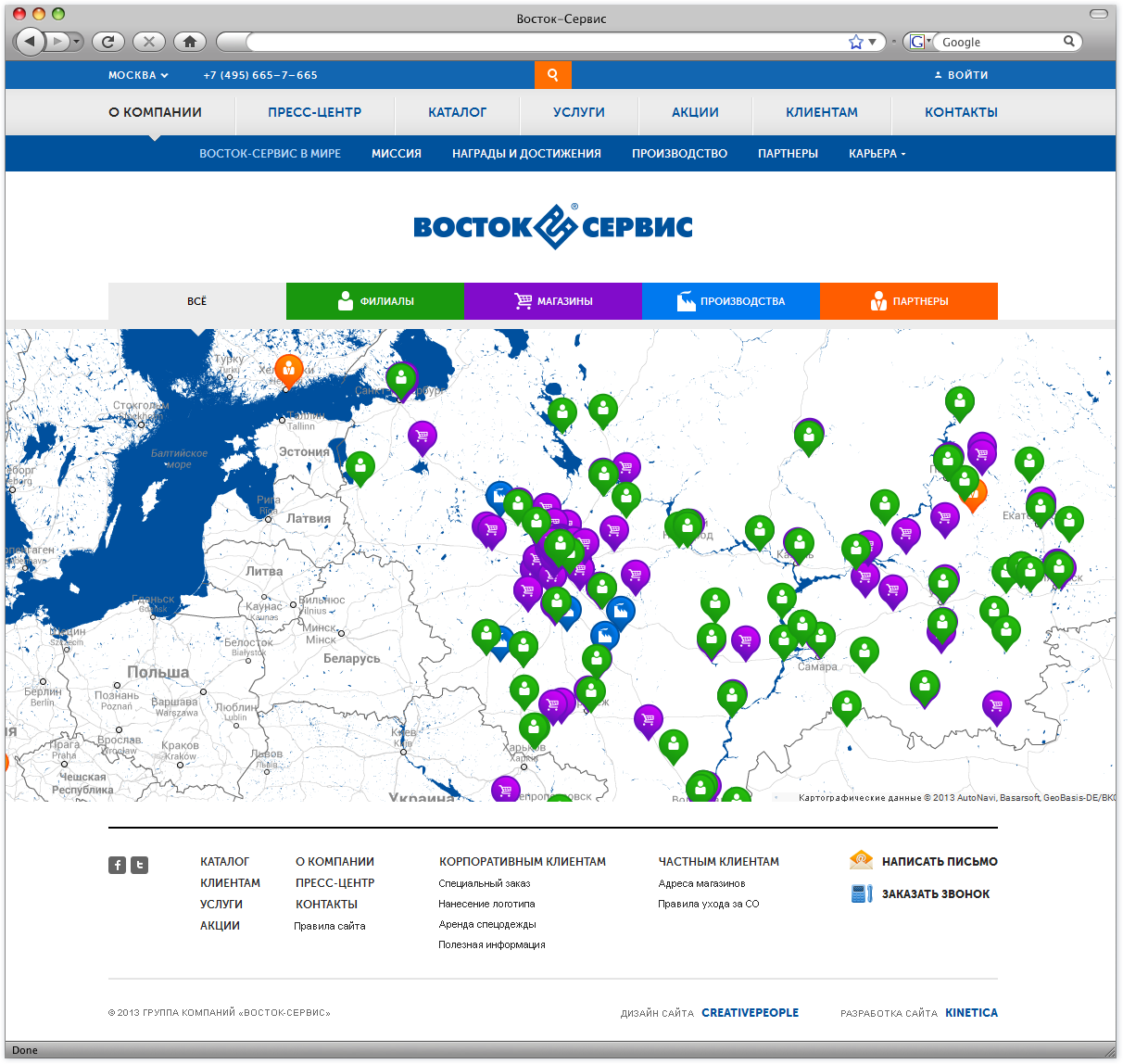
Task: Open the Каталог main menu item
Action: pos(457,112)
